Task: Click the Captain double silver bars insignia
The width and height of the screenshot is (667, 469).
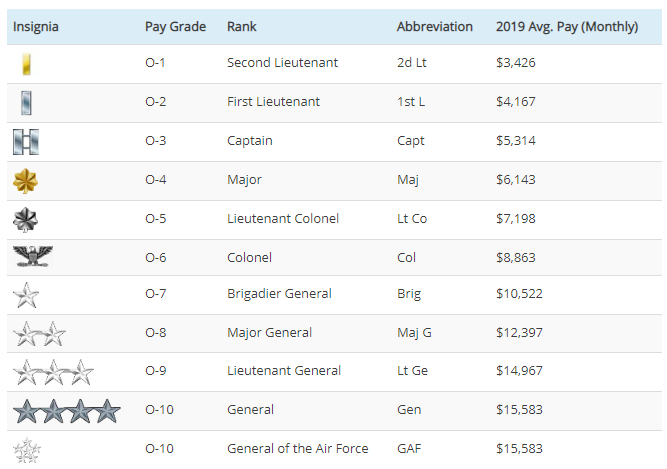Action: 25,141
